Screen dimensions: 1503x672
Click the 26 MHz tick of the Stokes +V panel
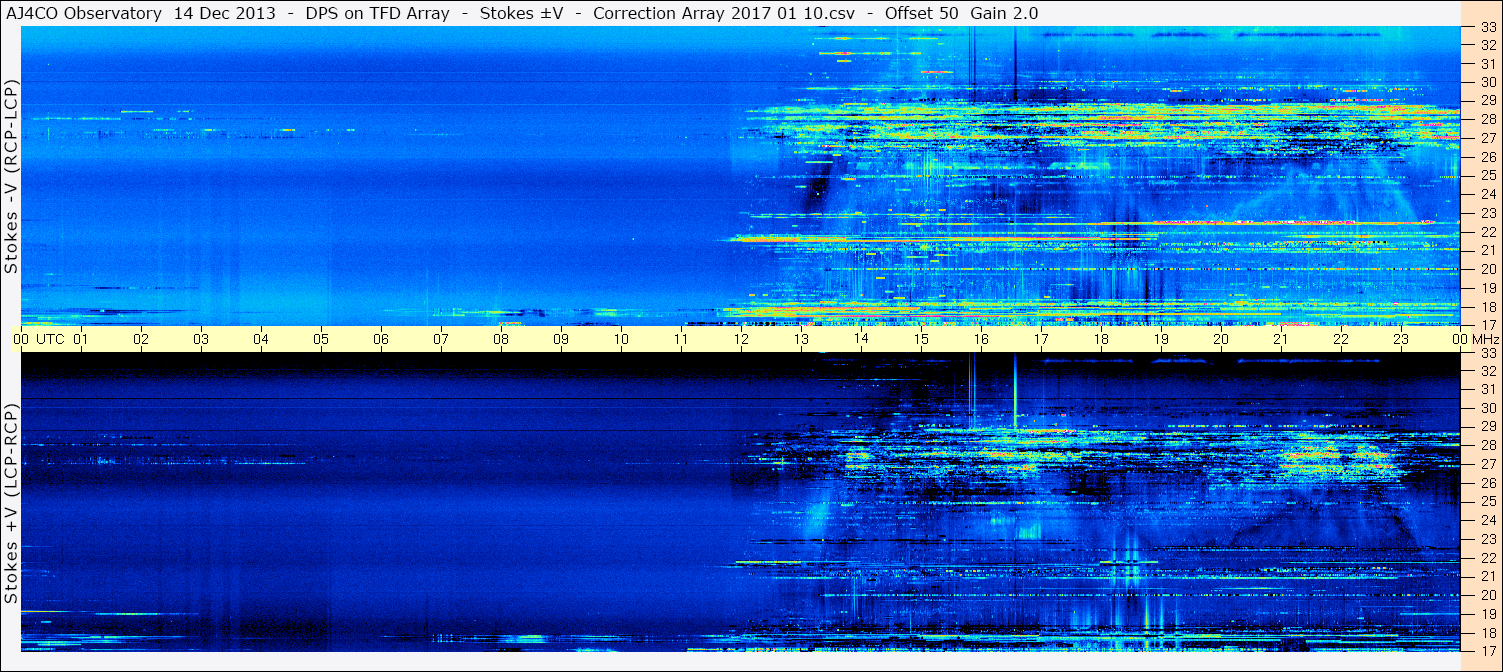click(x=1488, y=483)
